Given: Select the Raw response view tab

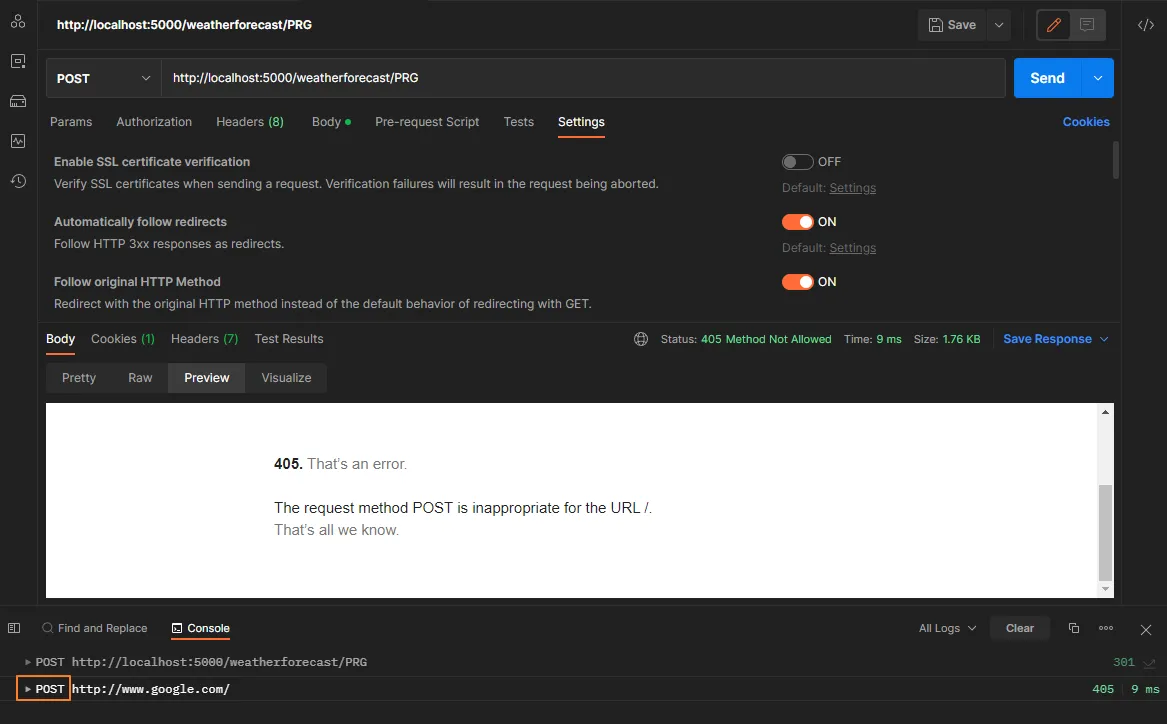Looking at the screenshot, I should pos(140,378).
